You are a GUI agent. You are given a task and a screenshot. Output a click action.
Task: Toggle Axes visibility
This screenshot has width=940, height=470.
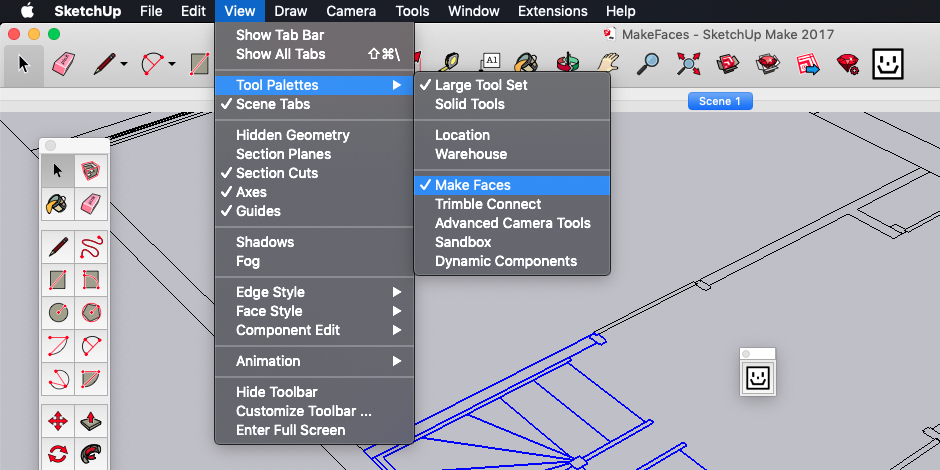314,192
